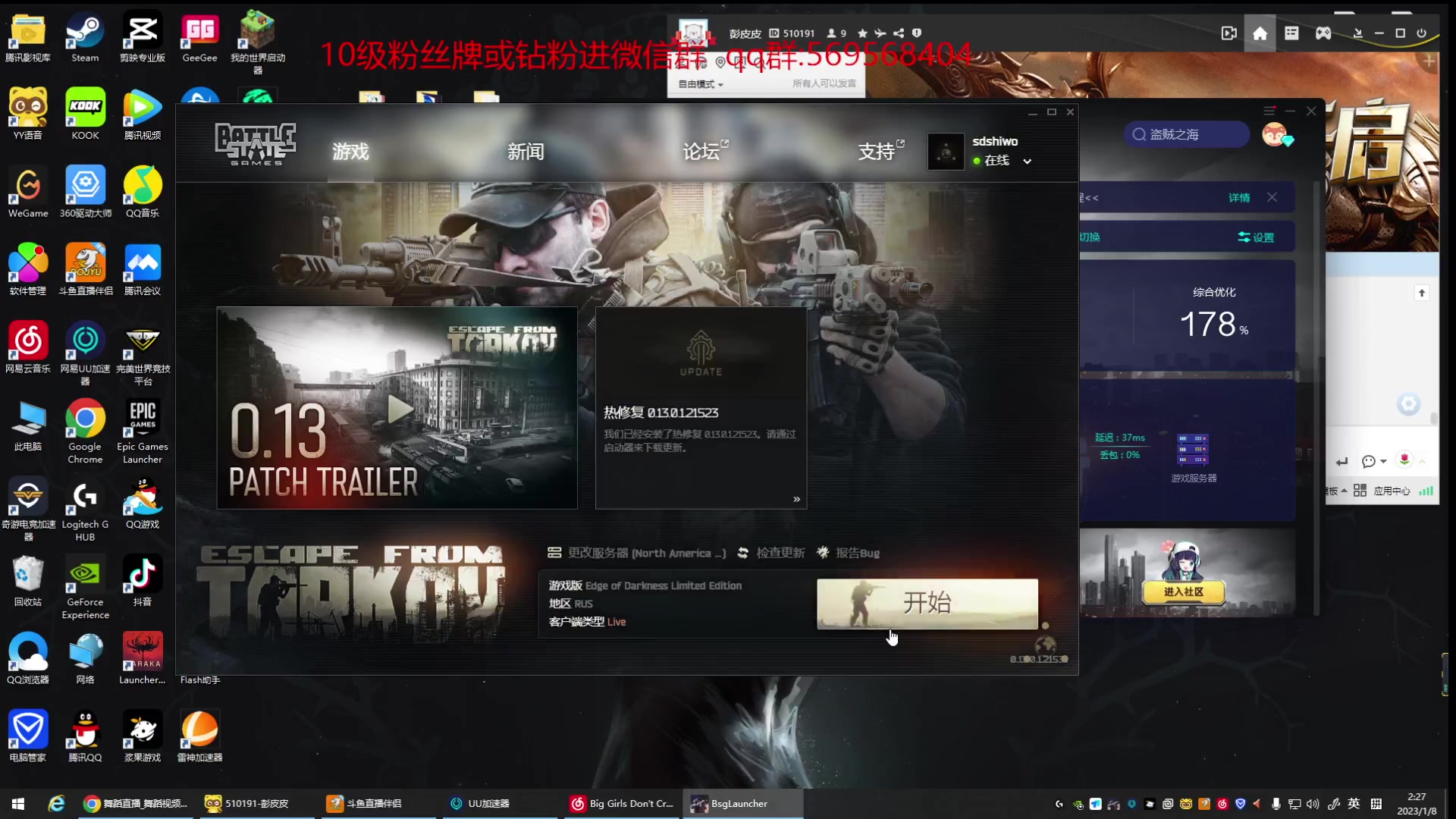Click 检查更新 to check for updates
This screenshot has width=1456, height=819.
click(771, 554)
